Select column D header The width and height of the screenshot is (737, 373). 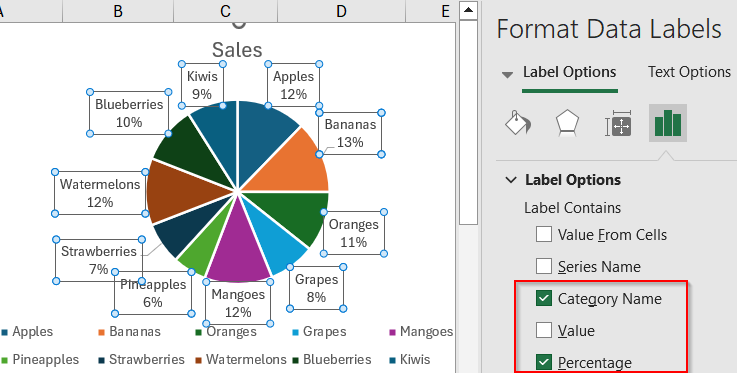[341, 11]
